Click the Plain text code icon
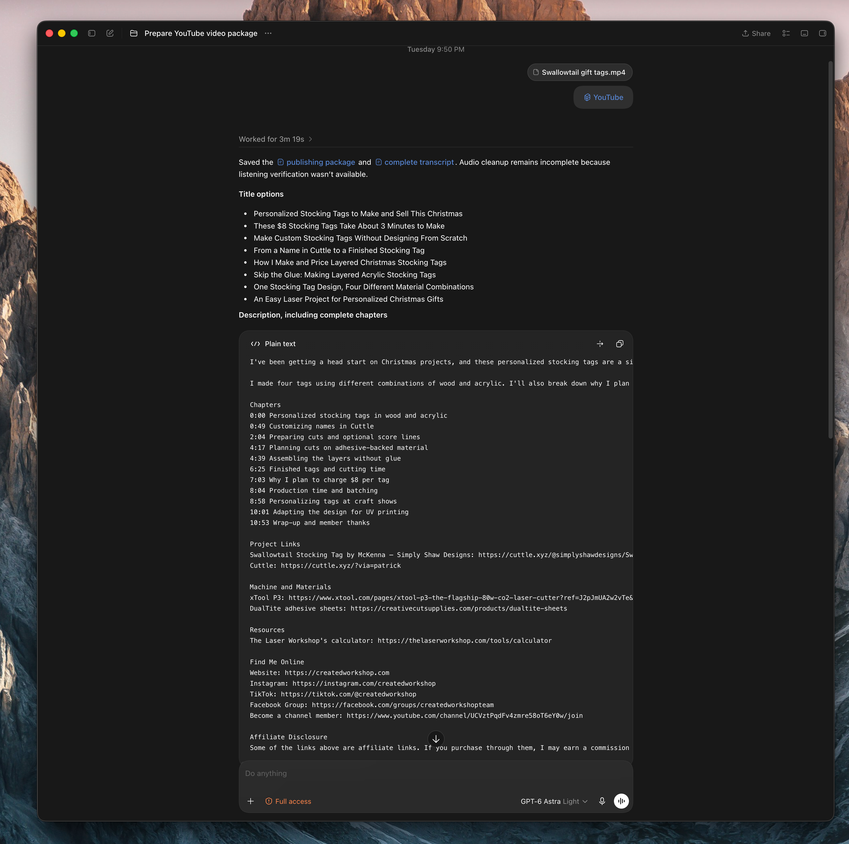 [x=255, y=344]
